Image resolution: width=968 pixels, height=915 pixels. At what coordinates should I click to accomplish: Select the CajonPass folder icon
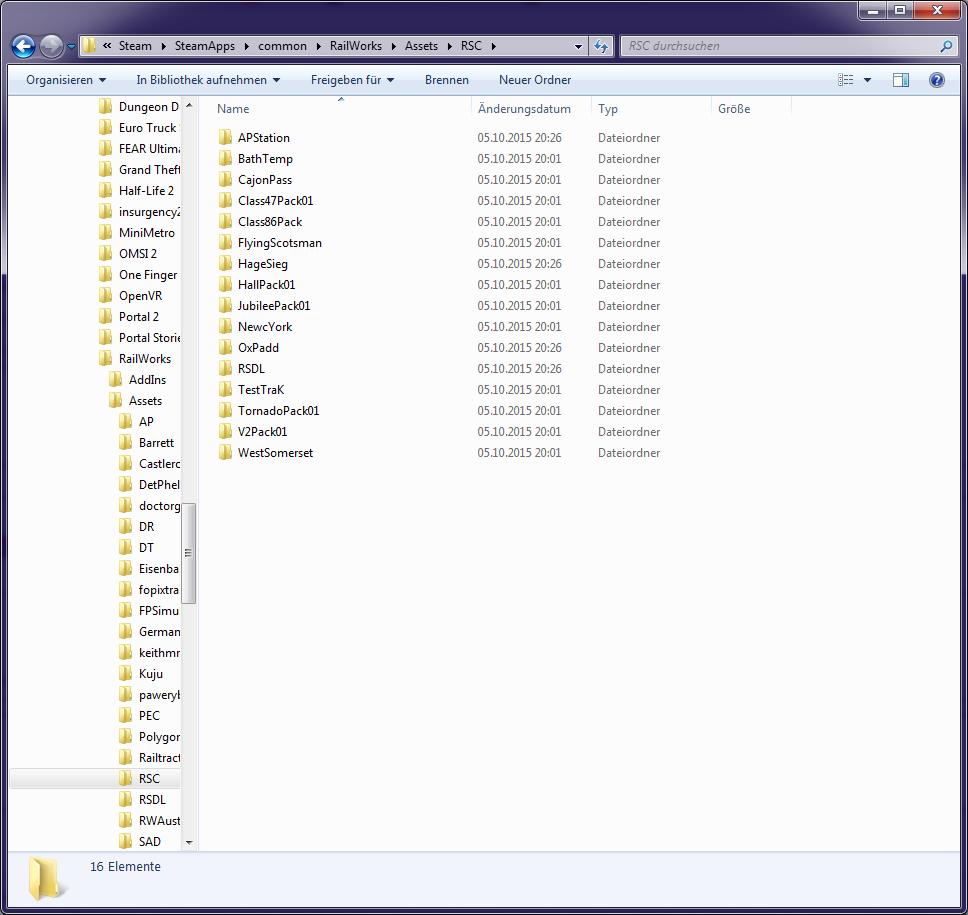tap(225, 180)
